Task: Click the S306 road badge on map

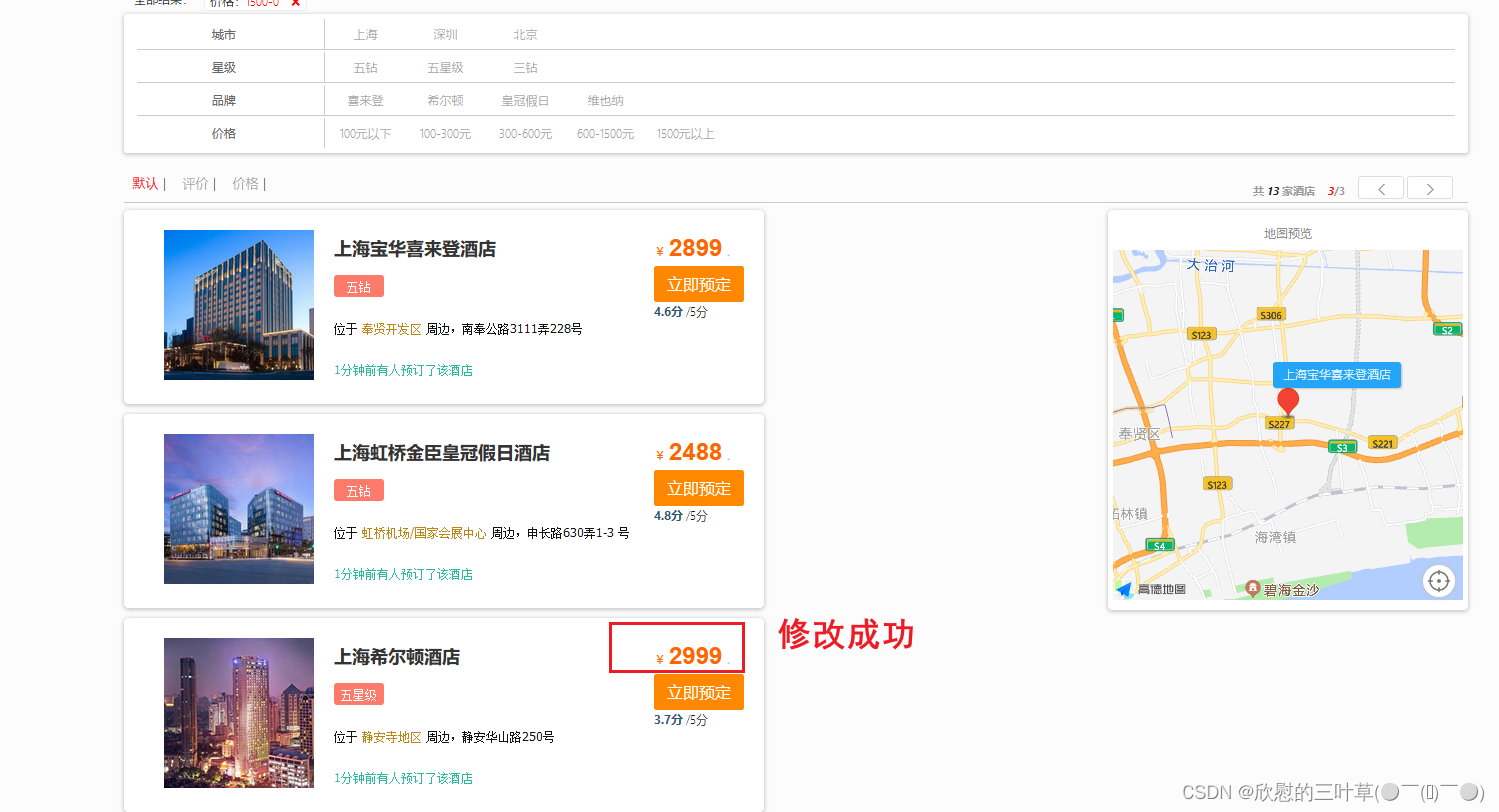Action: 1271,315
